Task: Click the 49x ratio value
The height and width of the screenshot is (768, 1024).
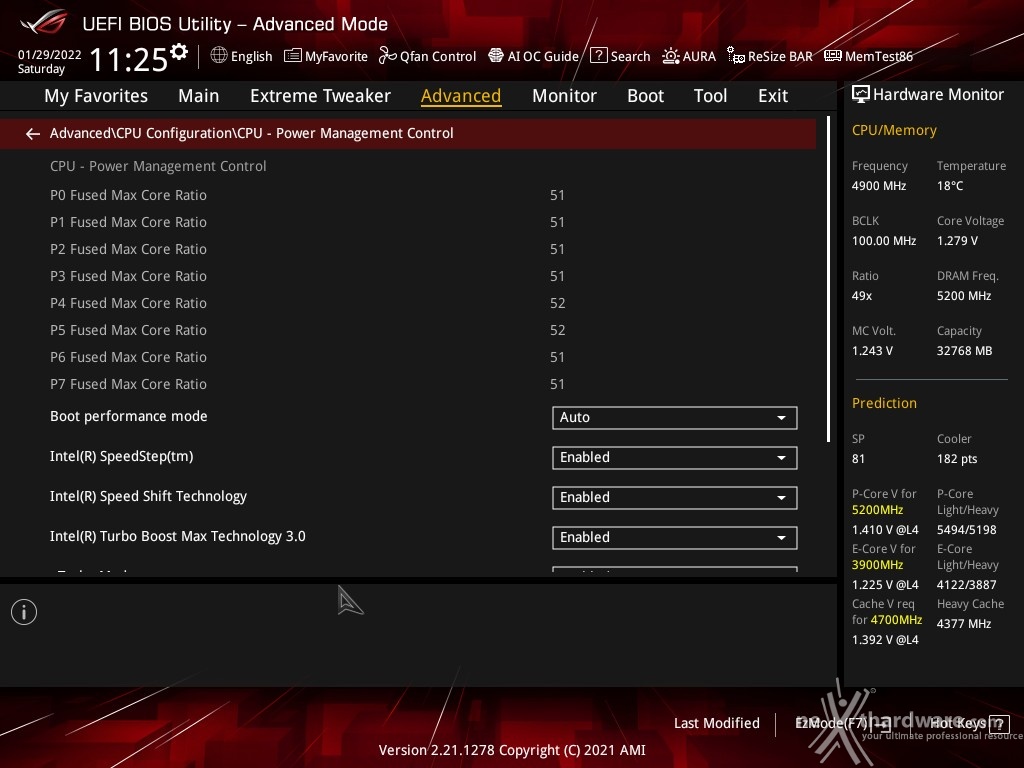Action: pyautogui.click(x=862, y=296)
